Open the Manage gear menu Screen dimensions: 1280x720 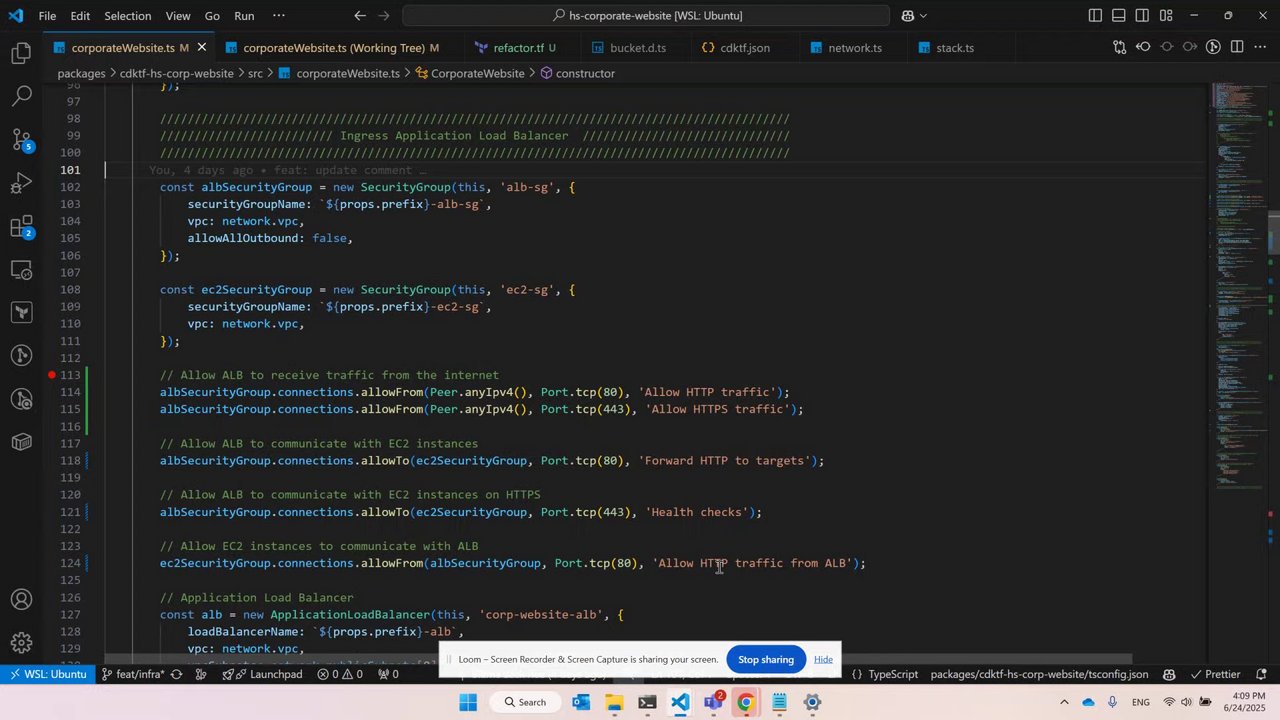(x=21, y=643)
